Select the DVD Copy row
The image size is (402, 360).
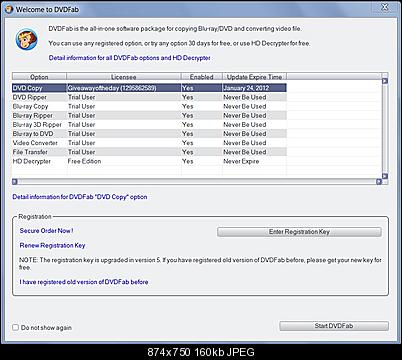tap(149, 88)
